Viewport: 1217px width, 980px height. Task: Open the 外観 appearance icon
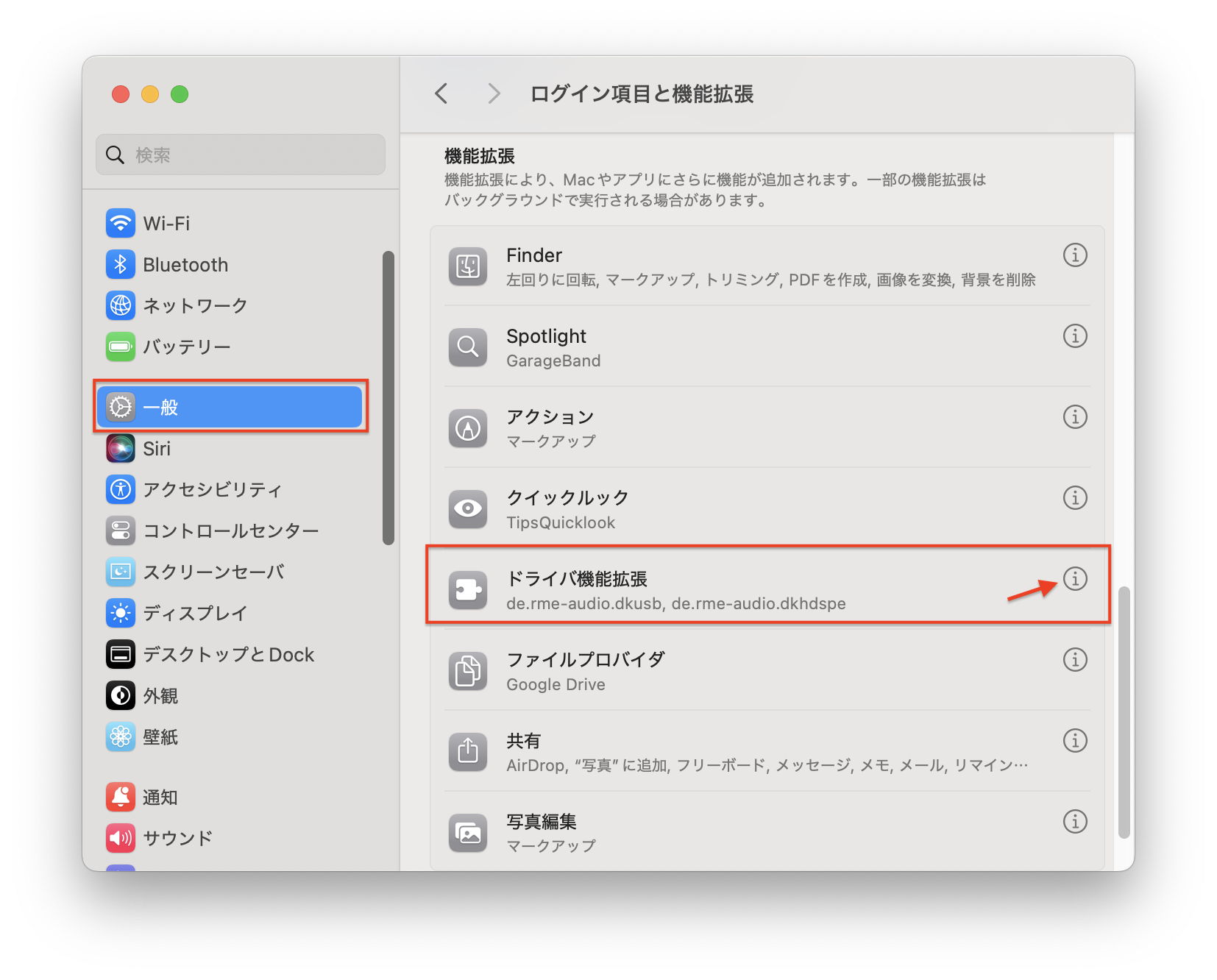[120, 695]
